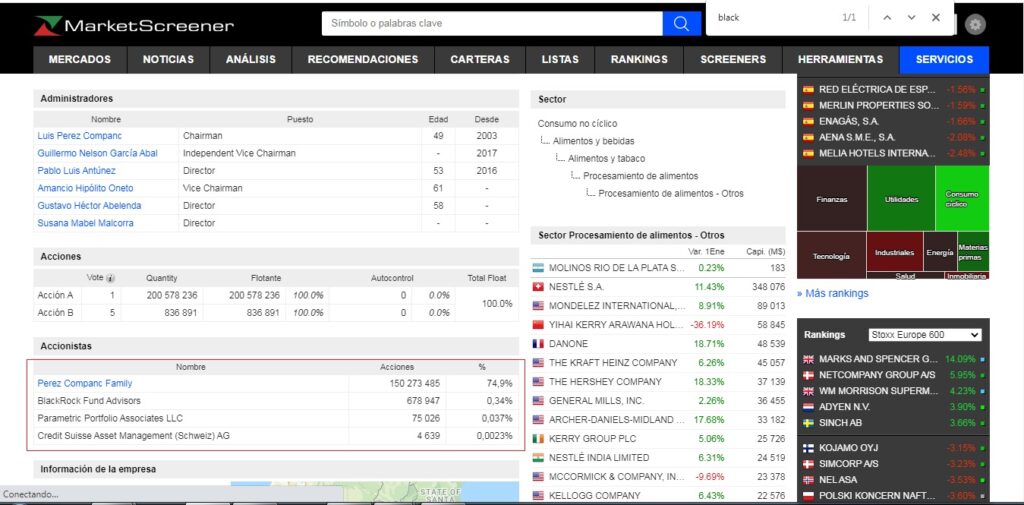The image size is (1024, 505).
Task: Open the Stoxx Europe 600 rankings dropdown
Action: pyautogui.click(x=924, y=335)
